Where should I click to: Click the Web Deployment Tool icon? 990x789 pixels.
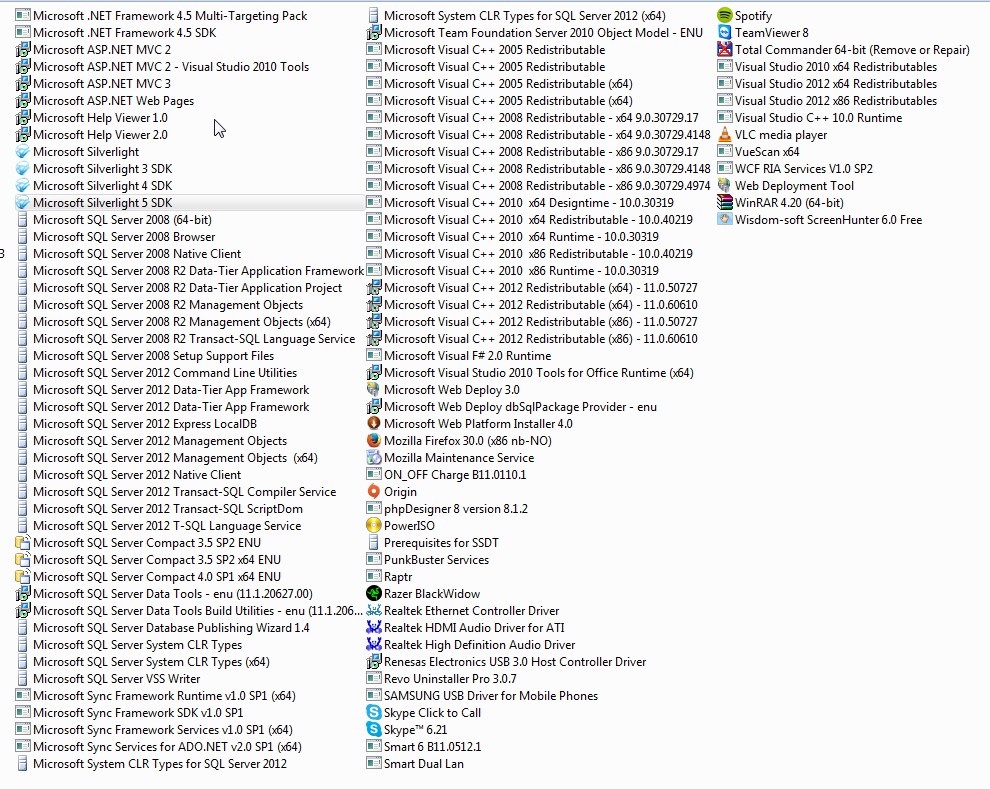[x=725, y=186]
